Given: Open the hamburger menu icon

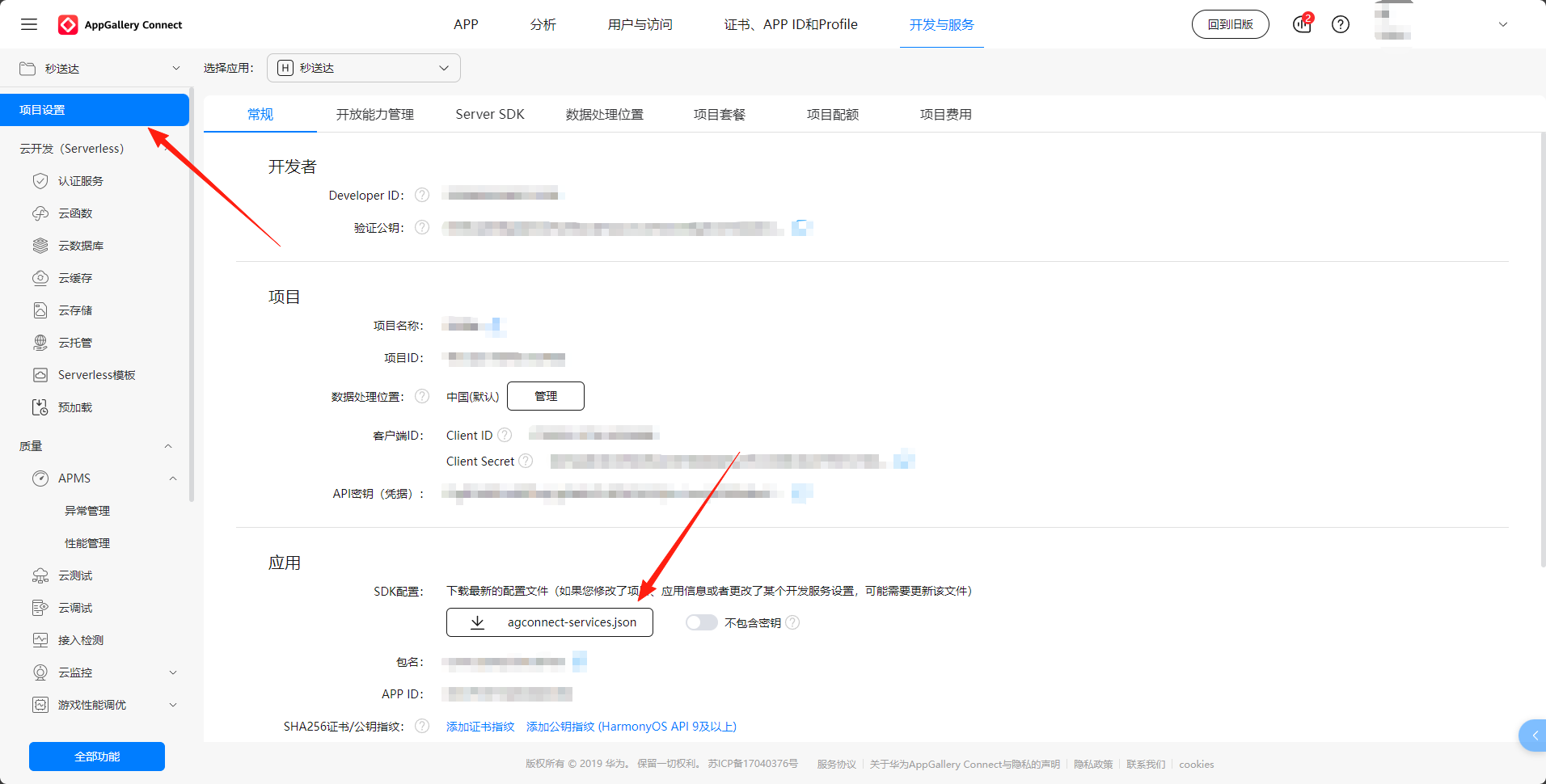Looking at the screenshot, I should tap(29, 24).
